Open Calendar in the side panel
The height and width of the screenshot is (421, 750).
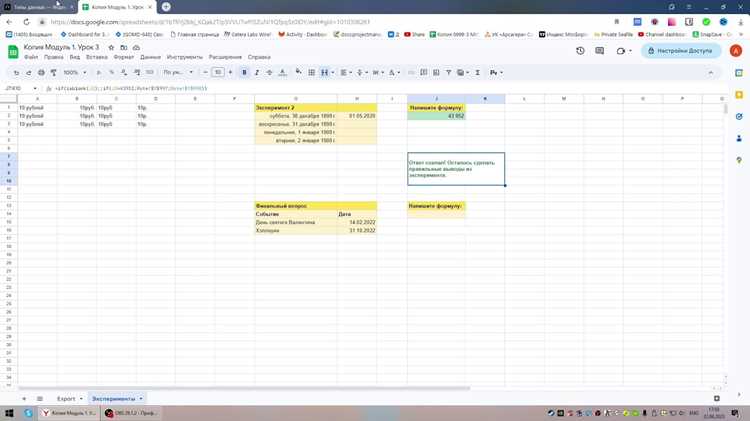(x=739, y=73)
